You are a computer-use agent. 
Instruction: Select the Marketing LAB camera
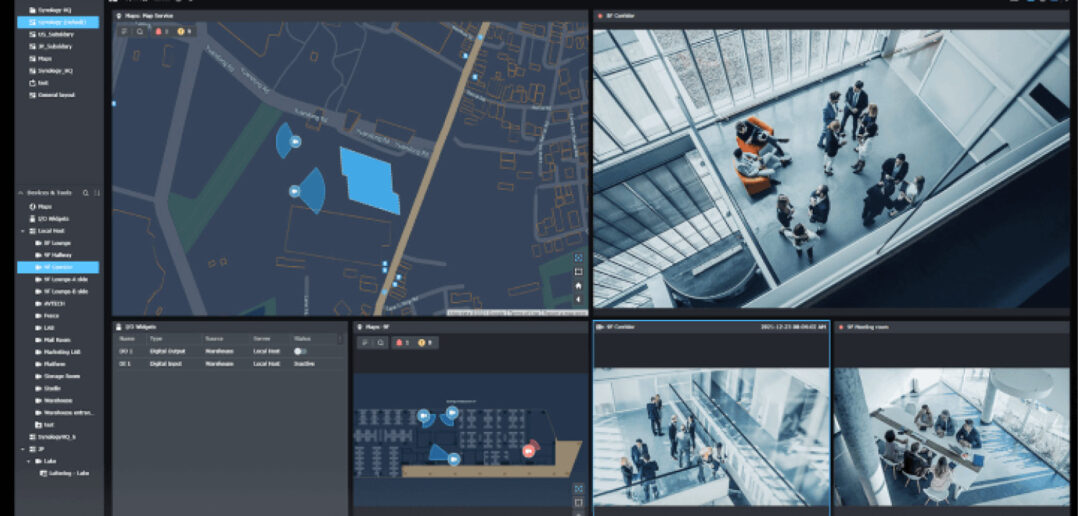(x=58, y=352)
